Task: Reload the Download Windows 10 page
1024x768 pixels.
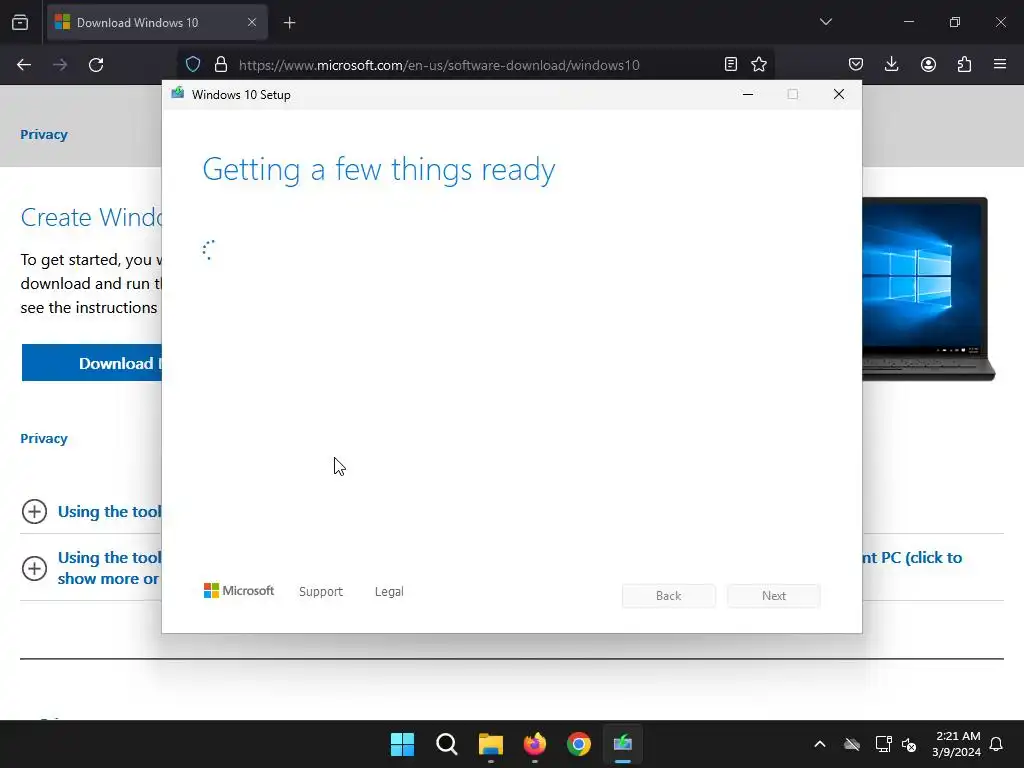Action: point(96,65)
